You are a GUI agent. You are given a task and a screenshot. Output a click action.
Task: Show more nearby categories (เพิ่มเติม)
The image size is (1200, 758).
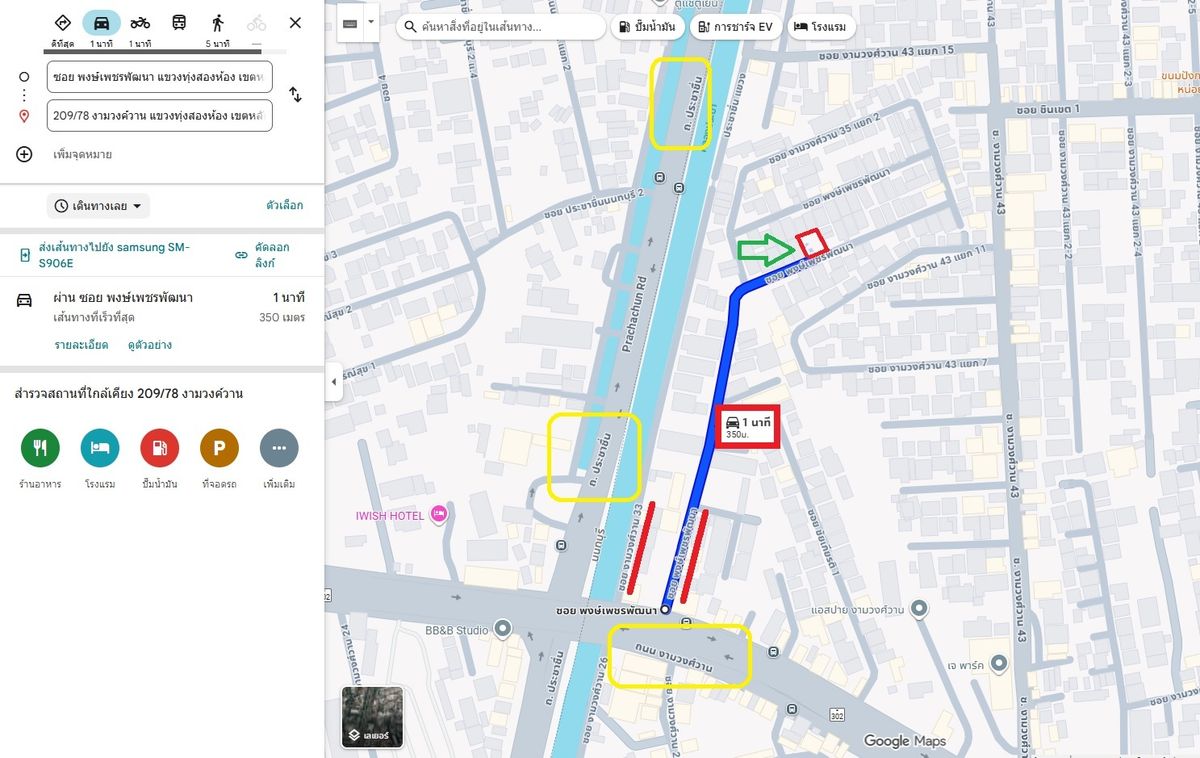coord(279,448)
